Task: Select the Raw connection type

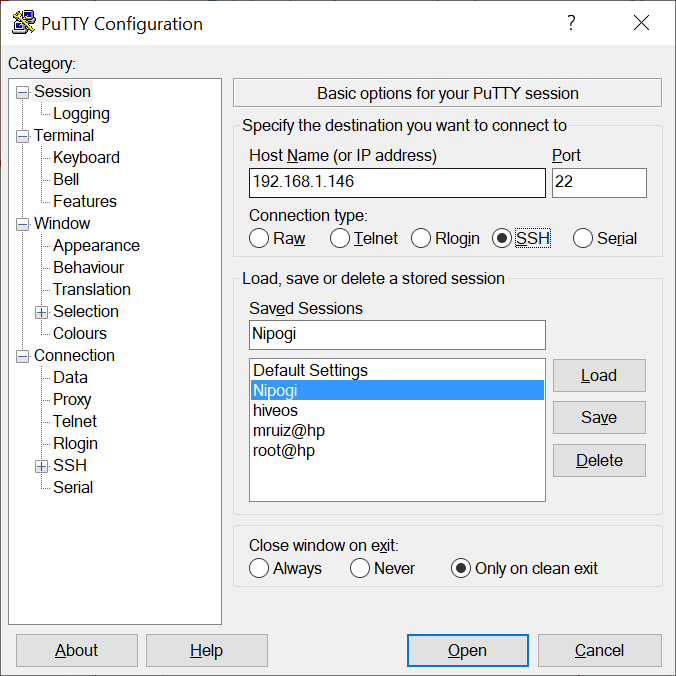Action: 259,238
